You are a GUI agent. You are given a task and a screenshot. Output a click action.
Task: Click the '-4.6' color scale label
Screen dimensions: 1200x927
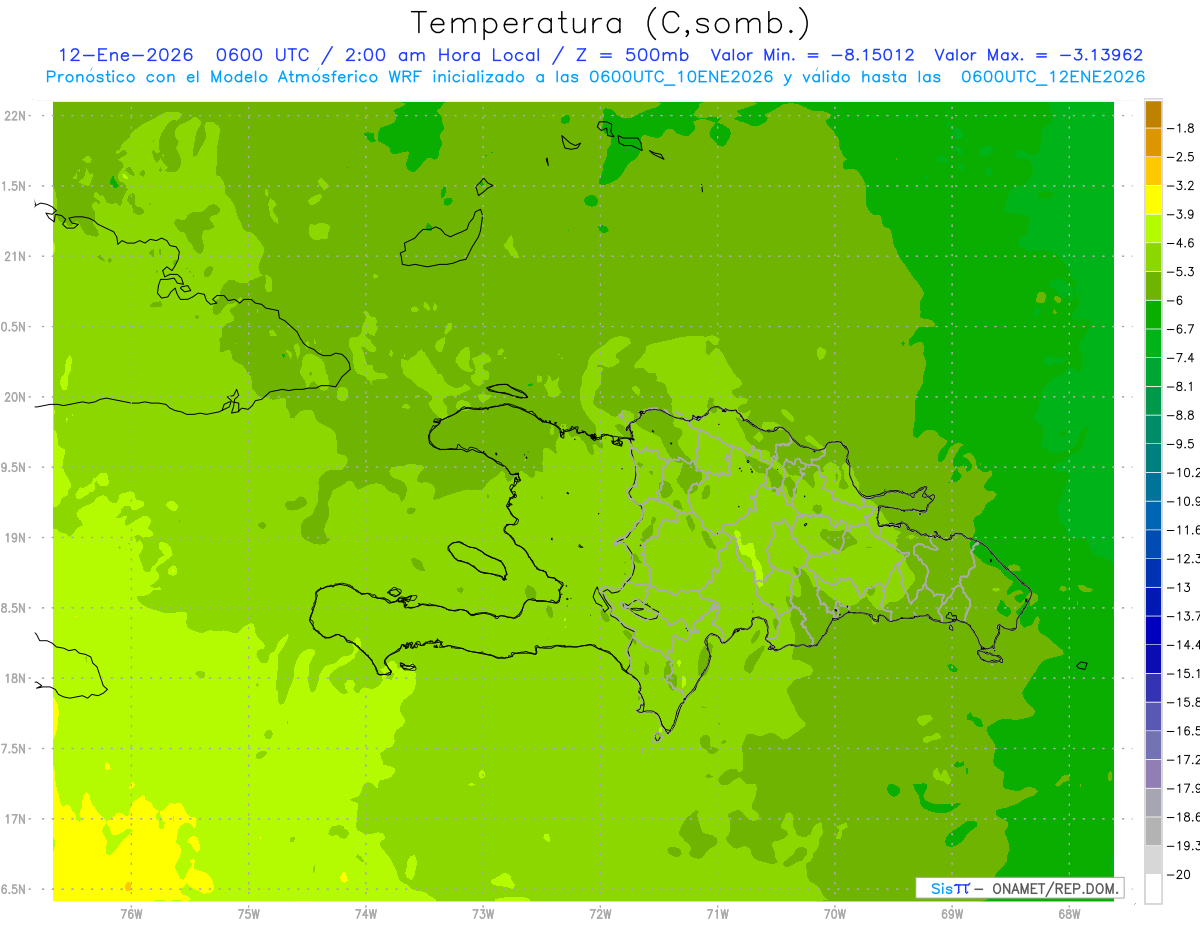point(1182,243)
